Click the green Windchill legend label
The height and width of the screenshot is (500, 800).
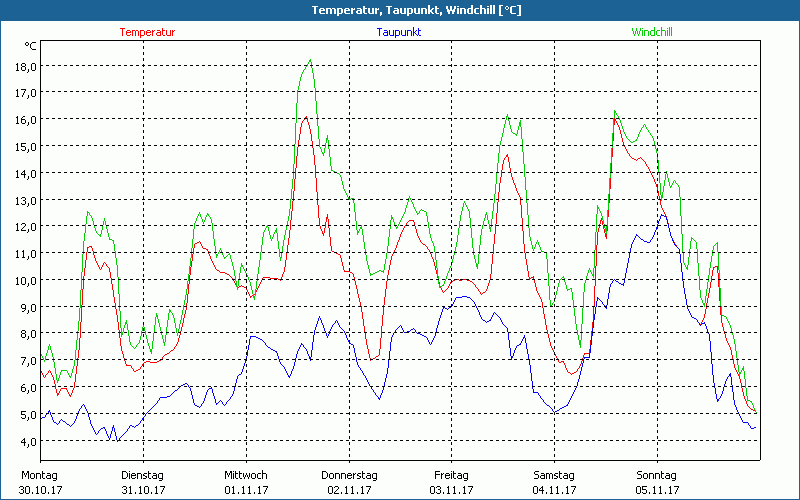pos(651,32)
